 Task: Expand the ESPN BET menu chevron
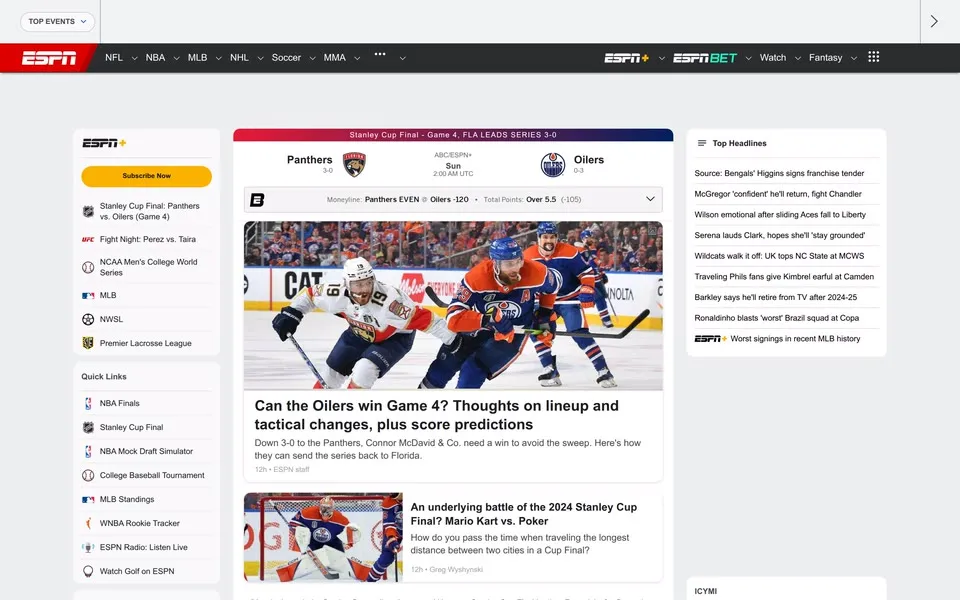pos(748,58)
